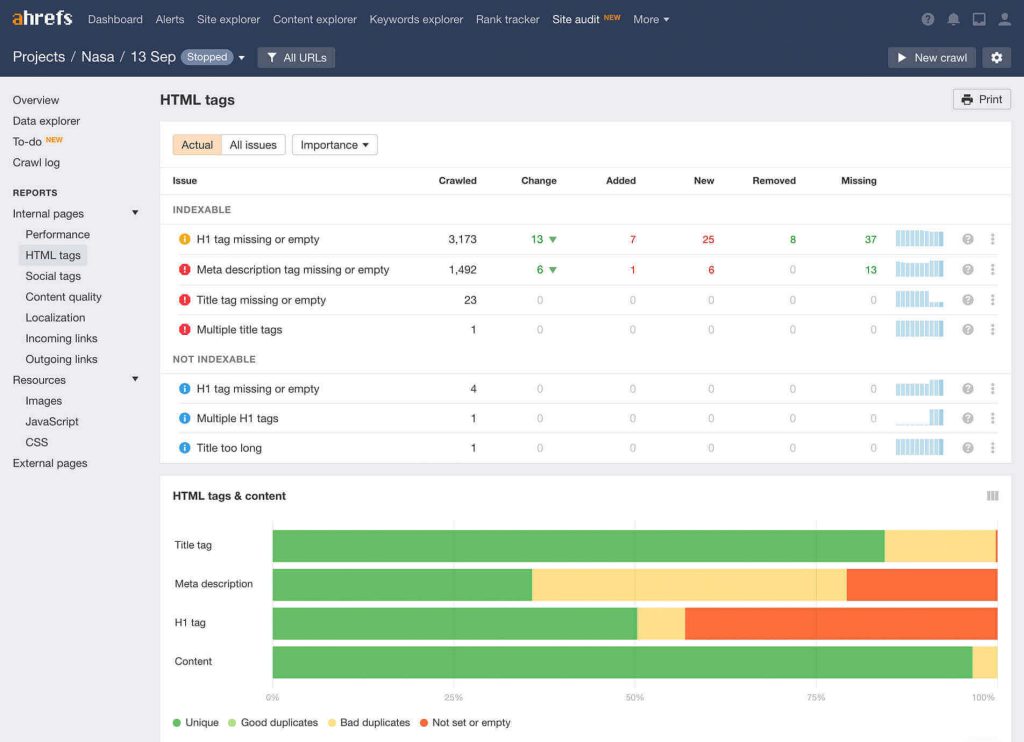The image size is (1024, 742).
Task: Open kebab menu for H1 tag missing row
Action: click(x=992, y=239)
